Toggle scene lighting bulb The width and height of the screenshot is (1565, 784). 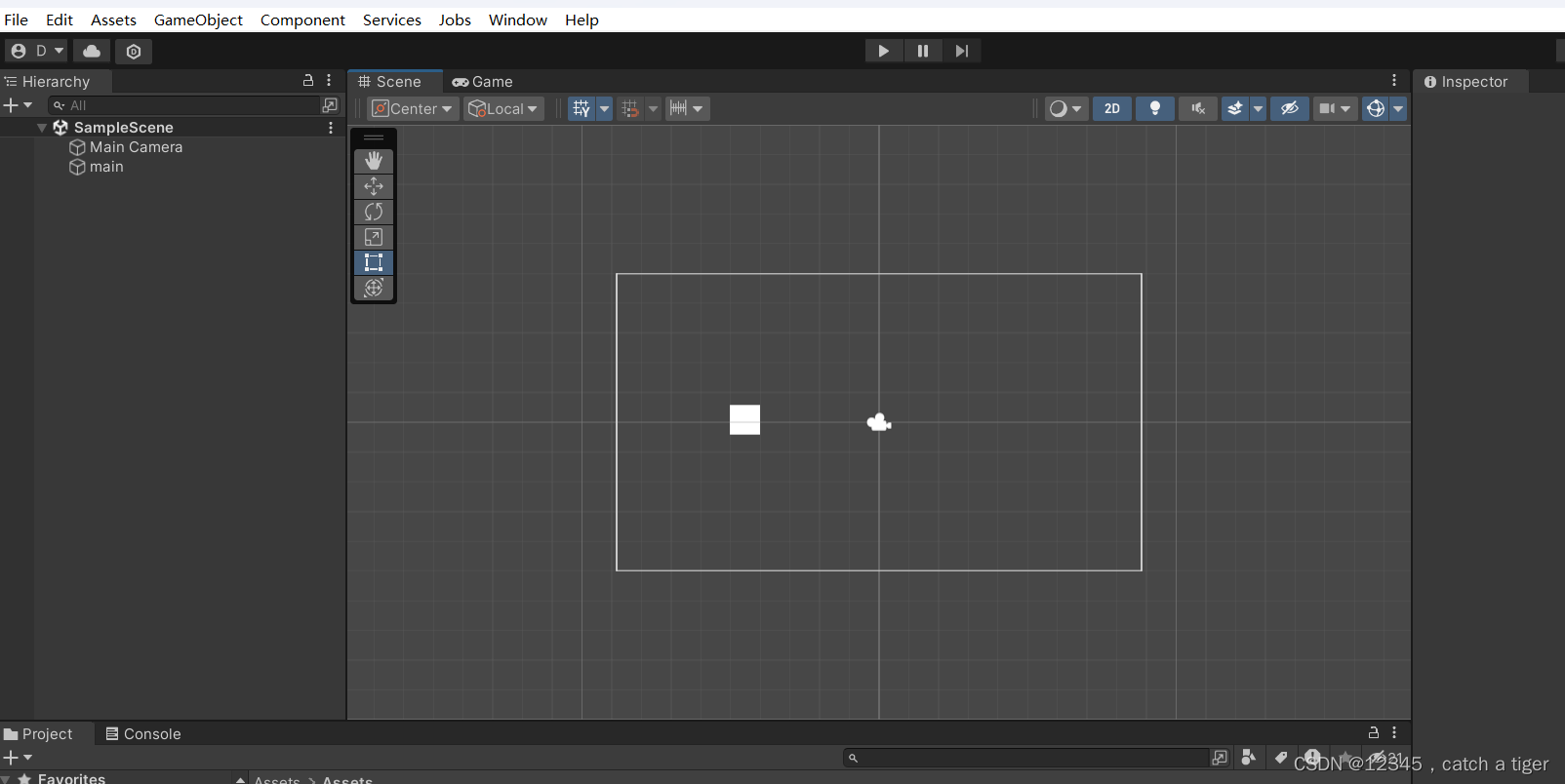[1155, 108]
